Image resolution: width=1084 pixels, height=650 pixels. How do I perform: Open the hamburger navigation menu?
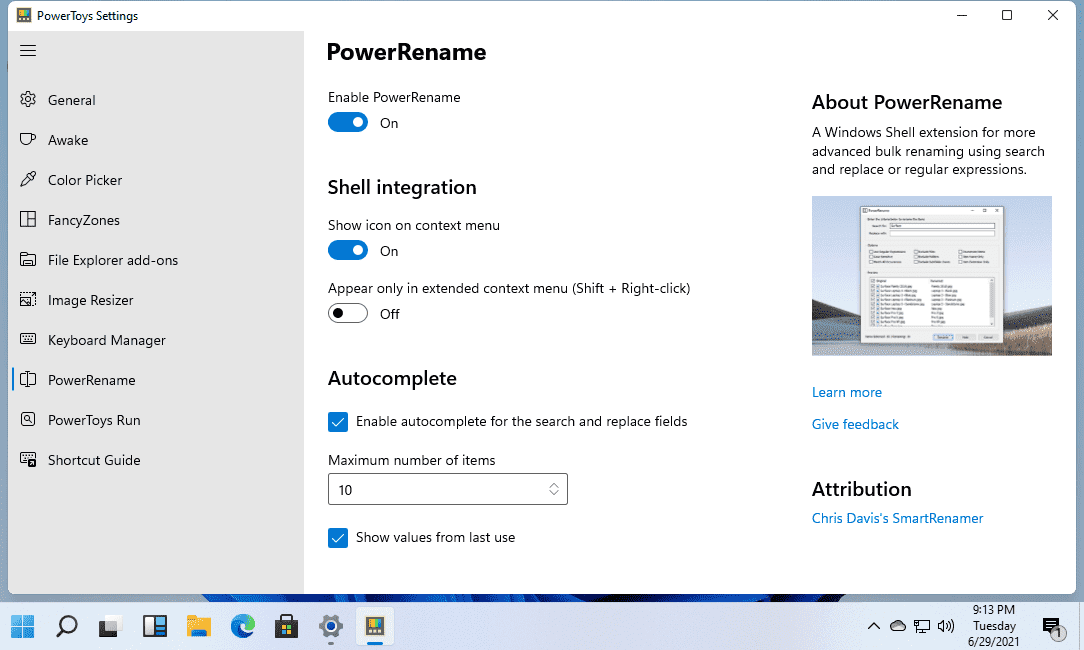pos(28,50)
